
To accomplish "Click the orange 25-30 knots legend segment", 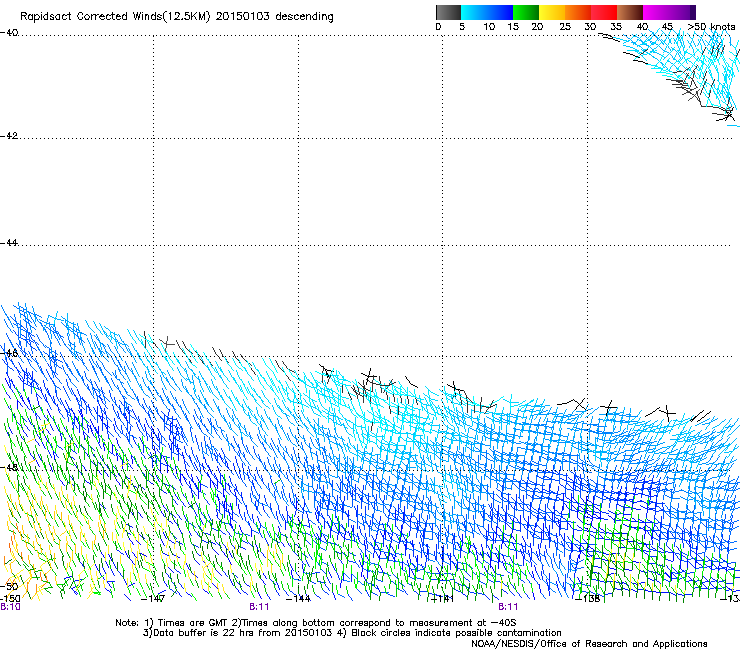I will click(578, 12).
